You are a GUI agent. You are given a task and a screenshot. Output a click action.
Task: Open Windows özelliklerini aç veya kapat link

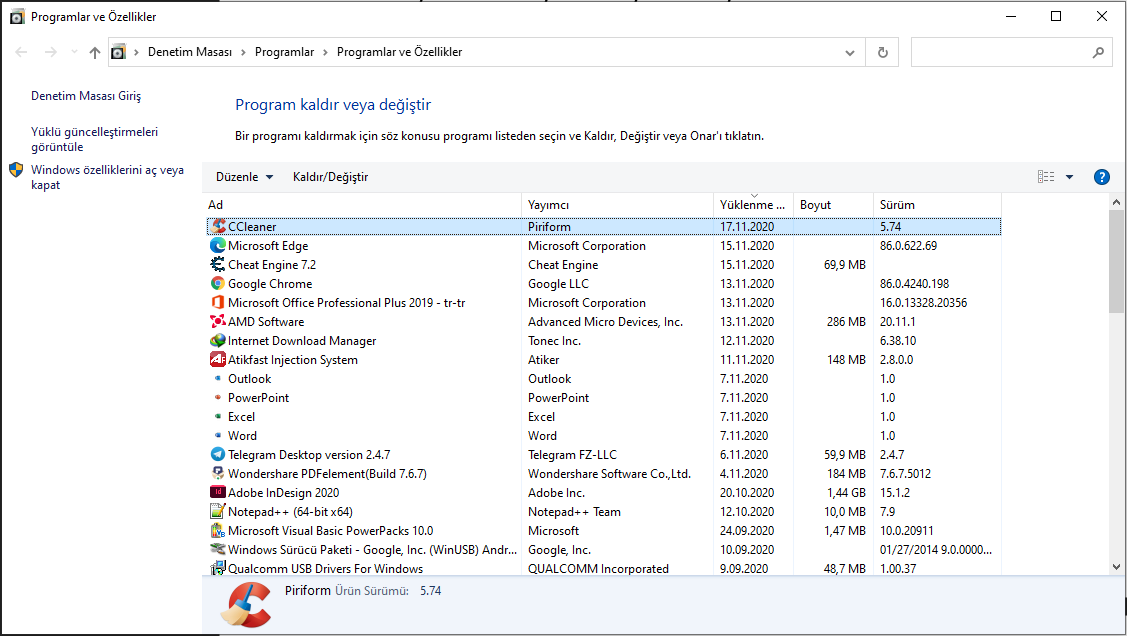point(107,177)
